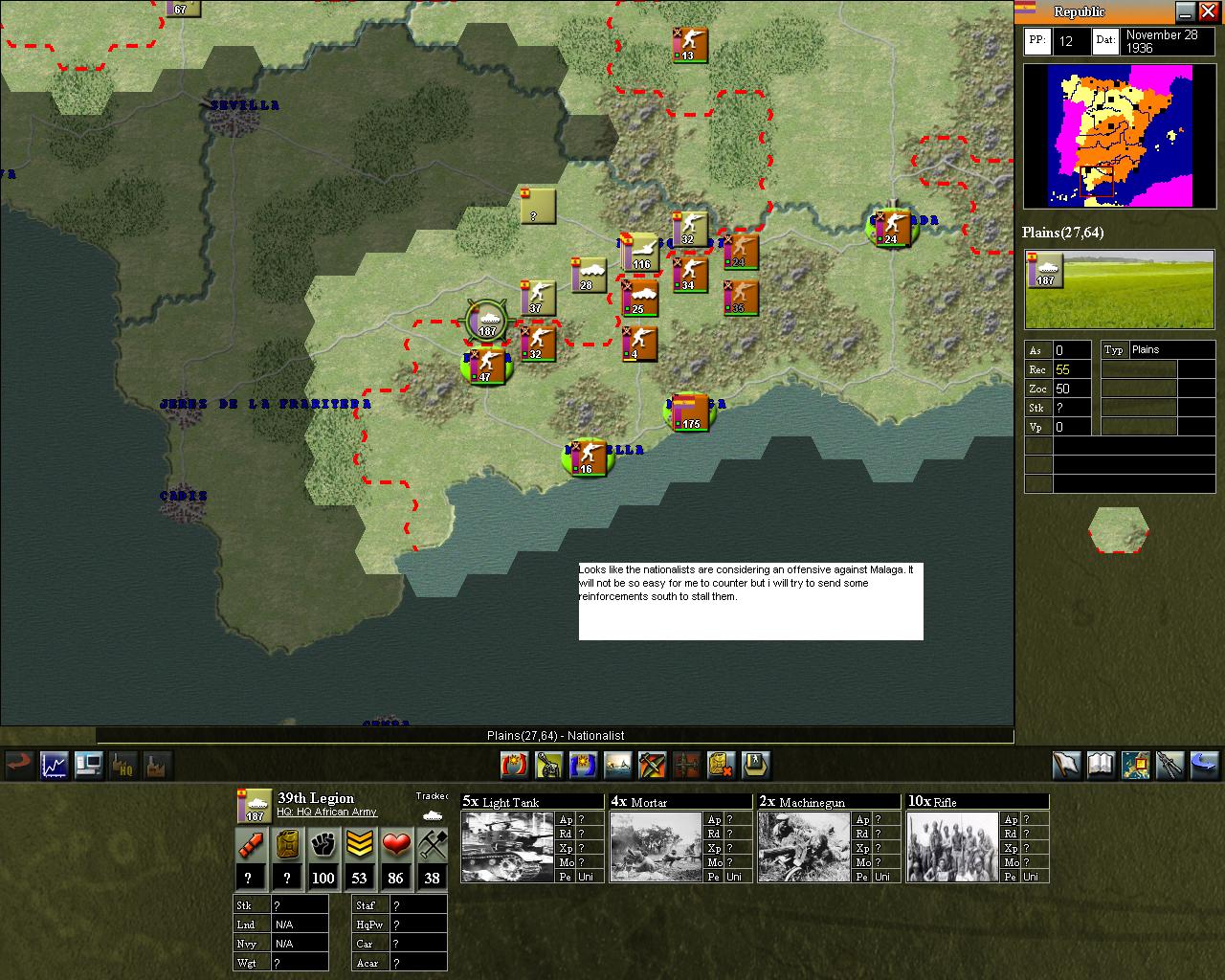Click the white flag toolbar icon
Viewport: 1225px width, 980px height.
pos(1067,765)
